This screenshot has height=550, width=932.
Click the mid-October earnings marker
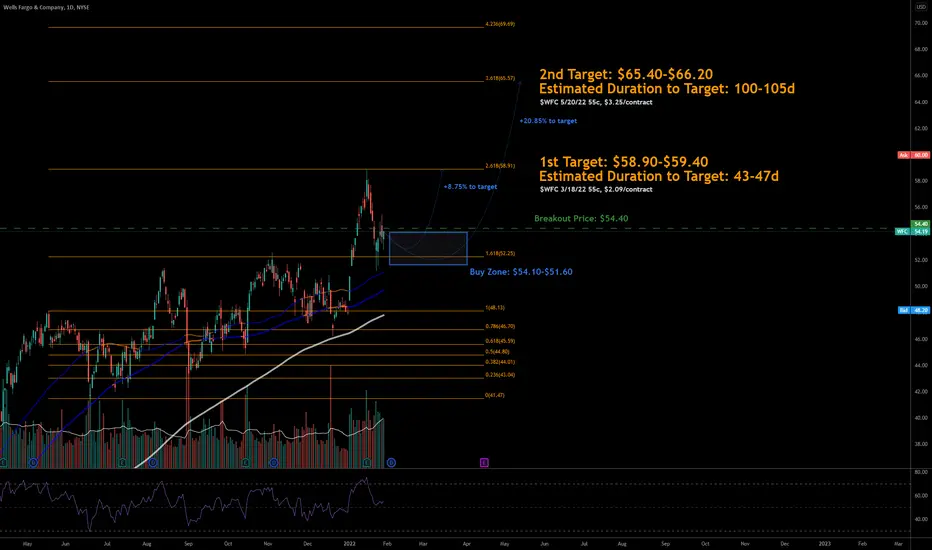(x=245, y=463)
